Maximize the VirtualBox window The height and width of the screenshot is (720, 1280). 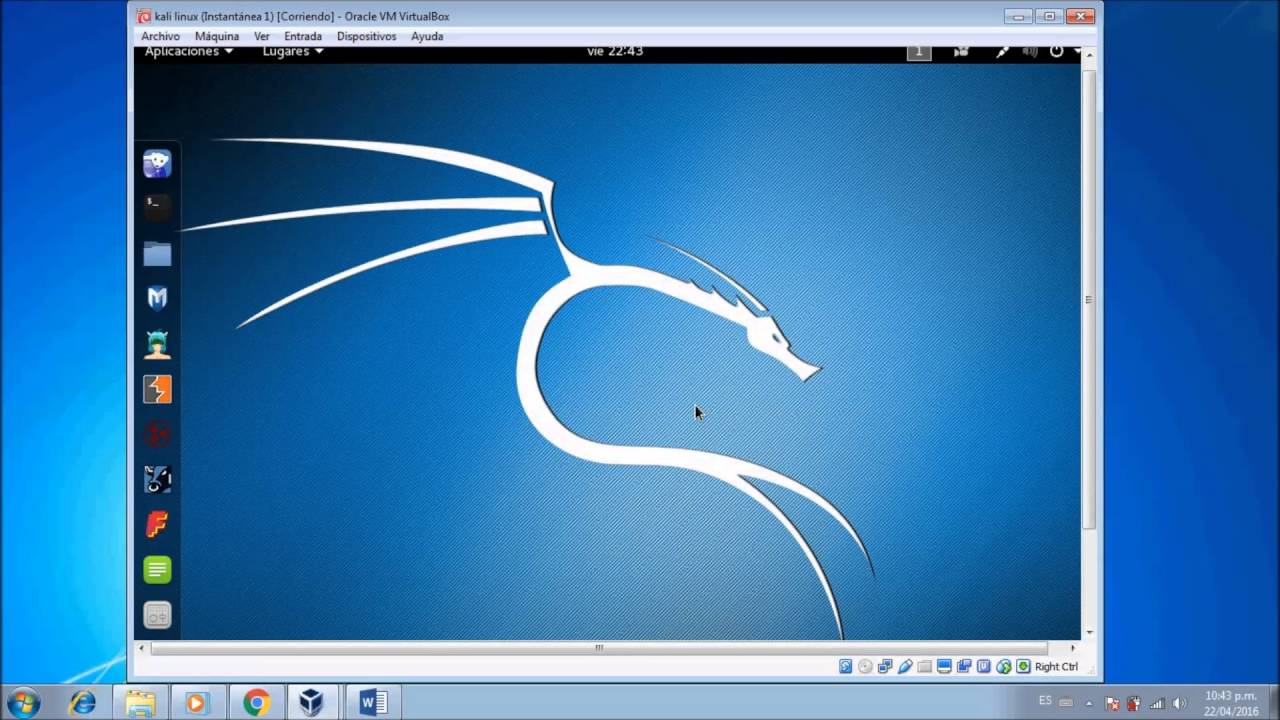pyautogui.click(x=1049, y=16)
